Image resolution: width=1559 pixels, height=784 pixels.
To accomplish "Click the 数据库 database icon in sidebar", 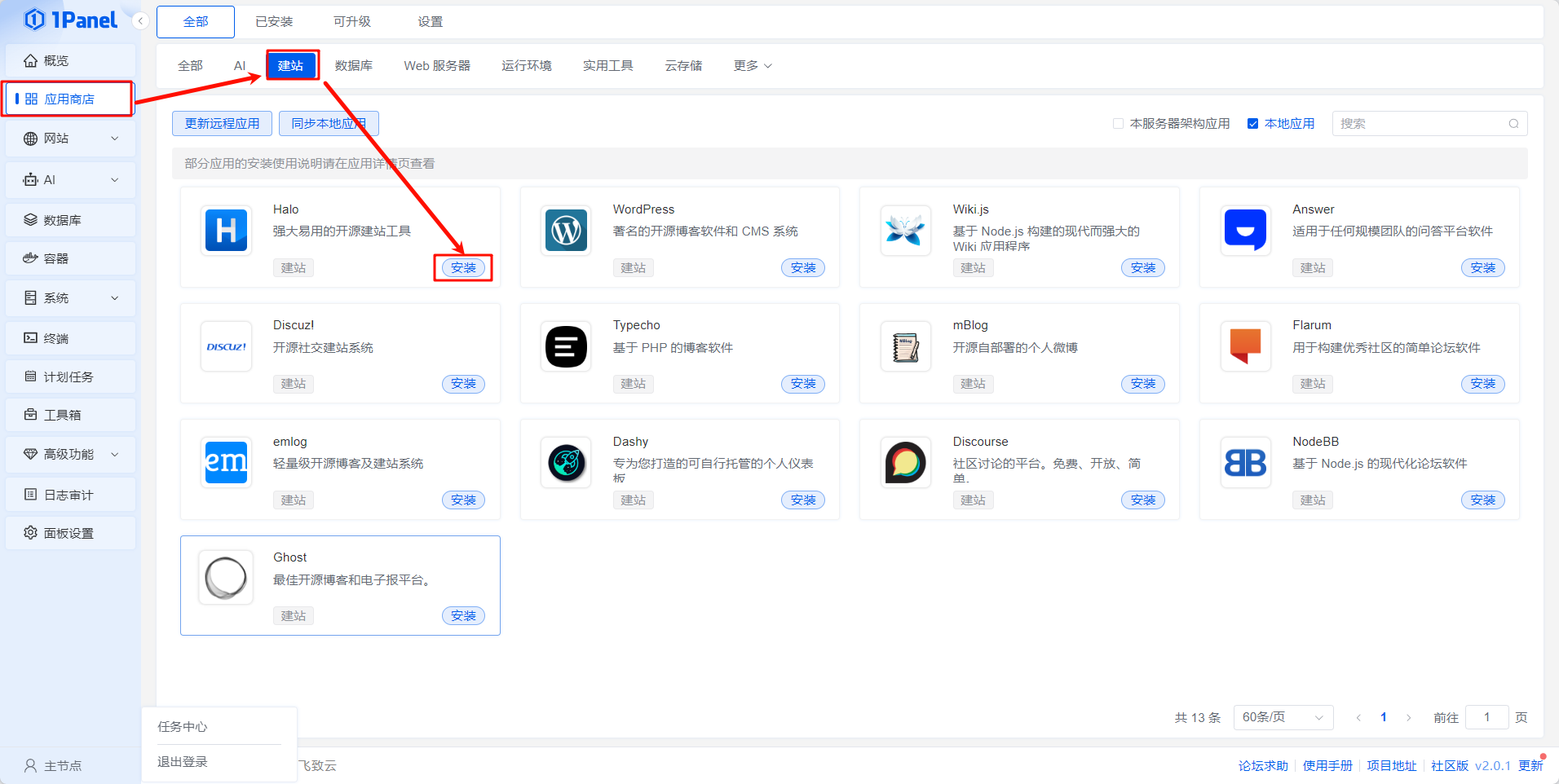I will 30,220.
